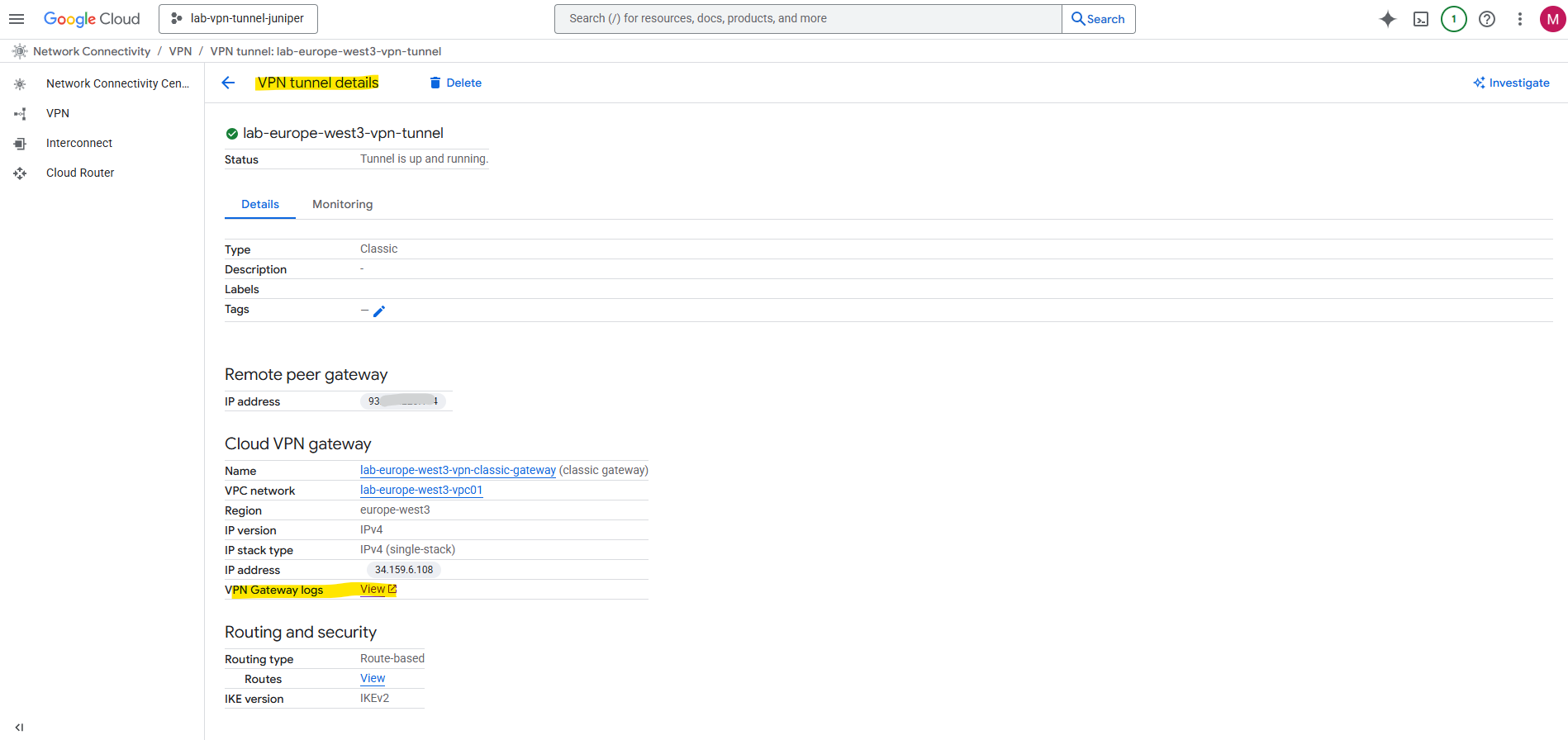Viewport: 1568px width, 740px height.
Task: Click the lab-europe-west3-vpn-tunnel heading
Action: click(343, 133)
